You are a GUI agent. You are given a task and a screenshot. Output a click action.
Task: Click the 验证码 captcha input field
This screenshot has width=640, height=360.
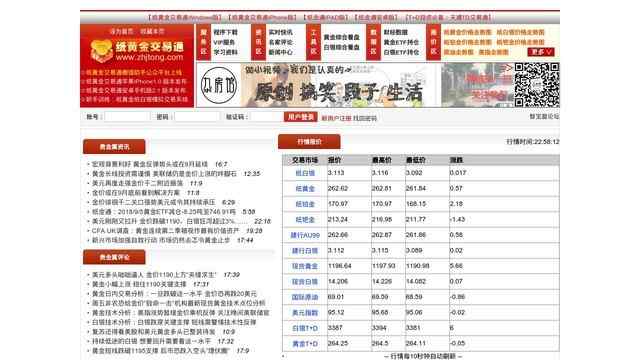266,117
